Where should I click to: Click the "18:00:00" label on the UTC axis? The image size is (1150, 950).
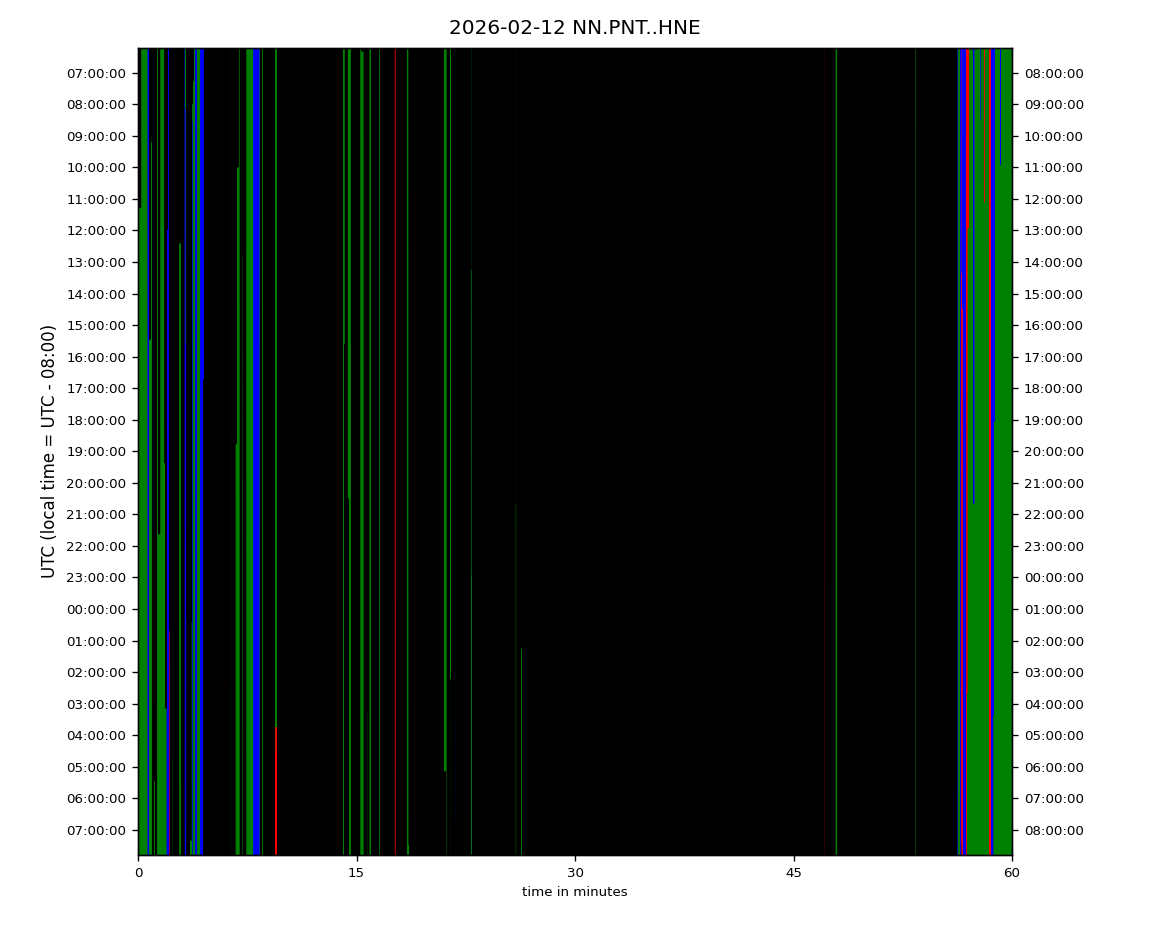pyautogui.click(x=97, y=420)
